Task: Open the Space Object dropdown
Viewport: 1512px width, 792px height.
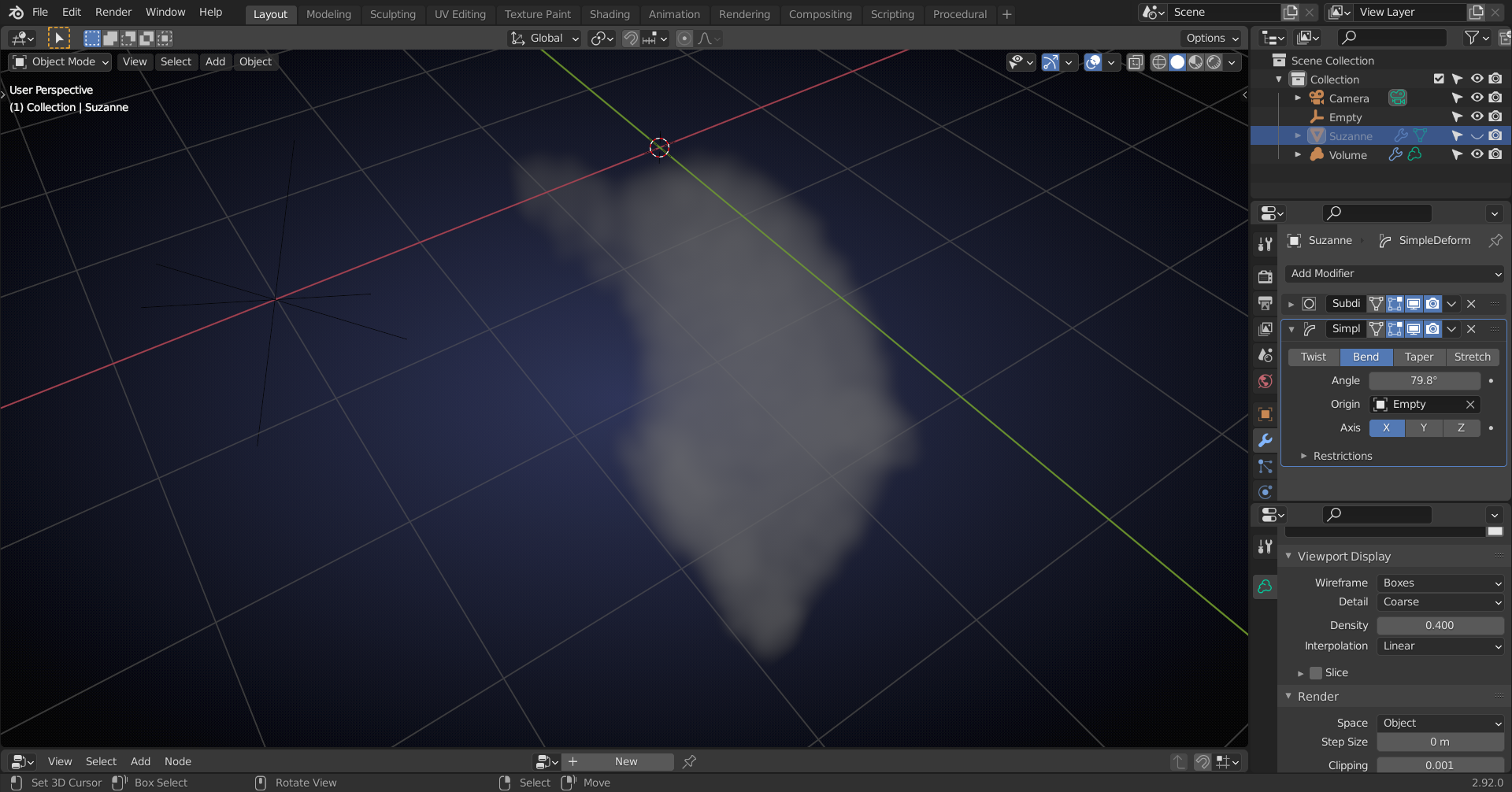Action: click(x=1440, y=723)
